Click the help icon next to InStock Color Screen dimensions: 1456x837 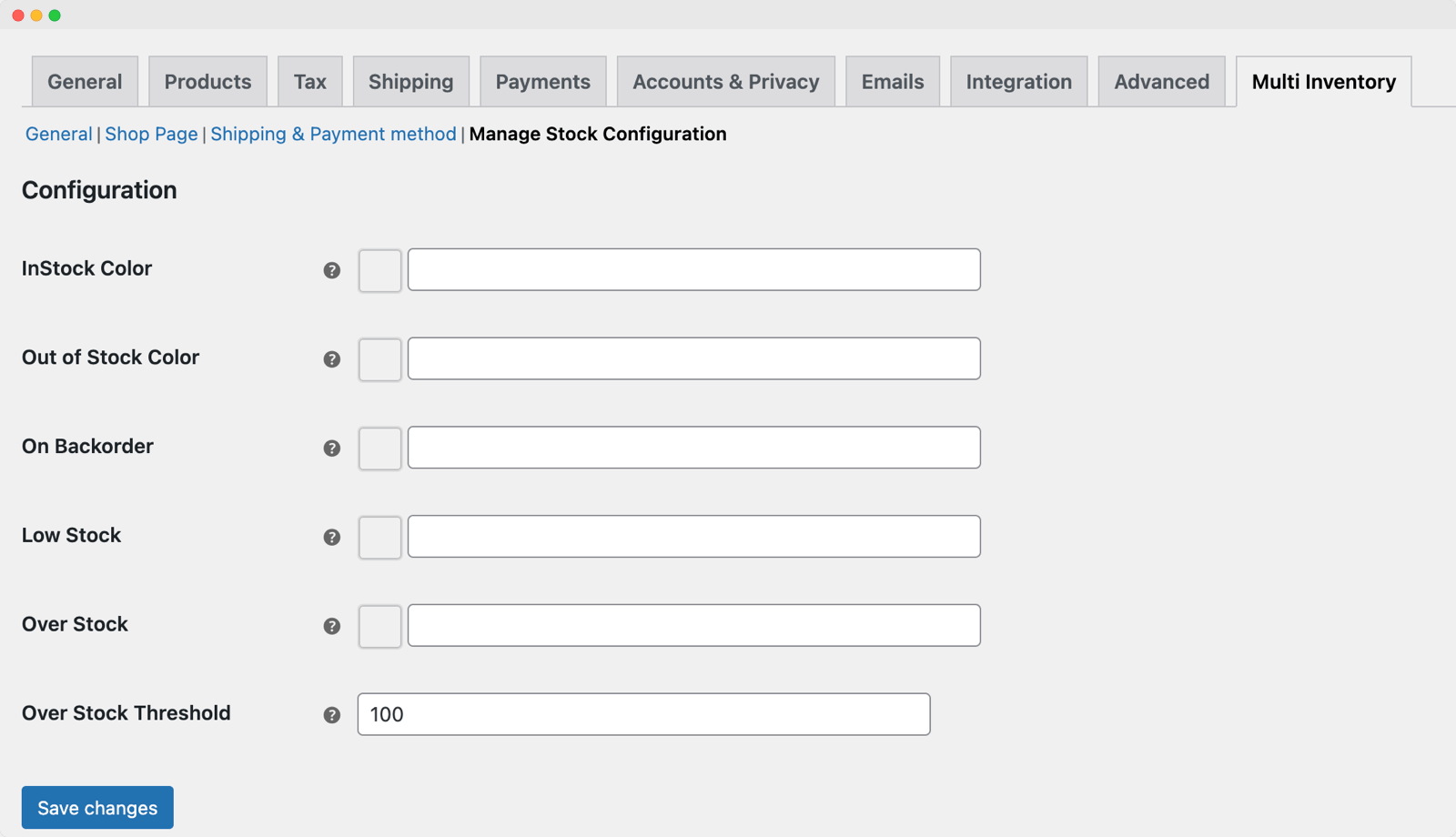[x=332, y=270]
